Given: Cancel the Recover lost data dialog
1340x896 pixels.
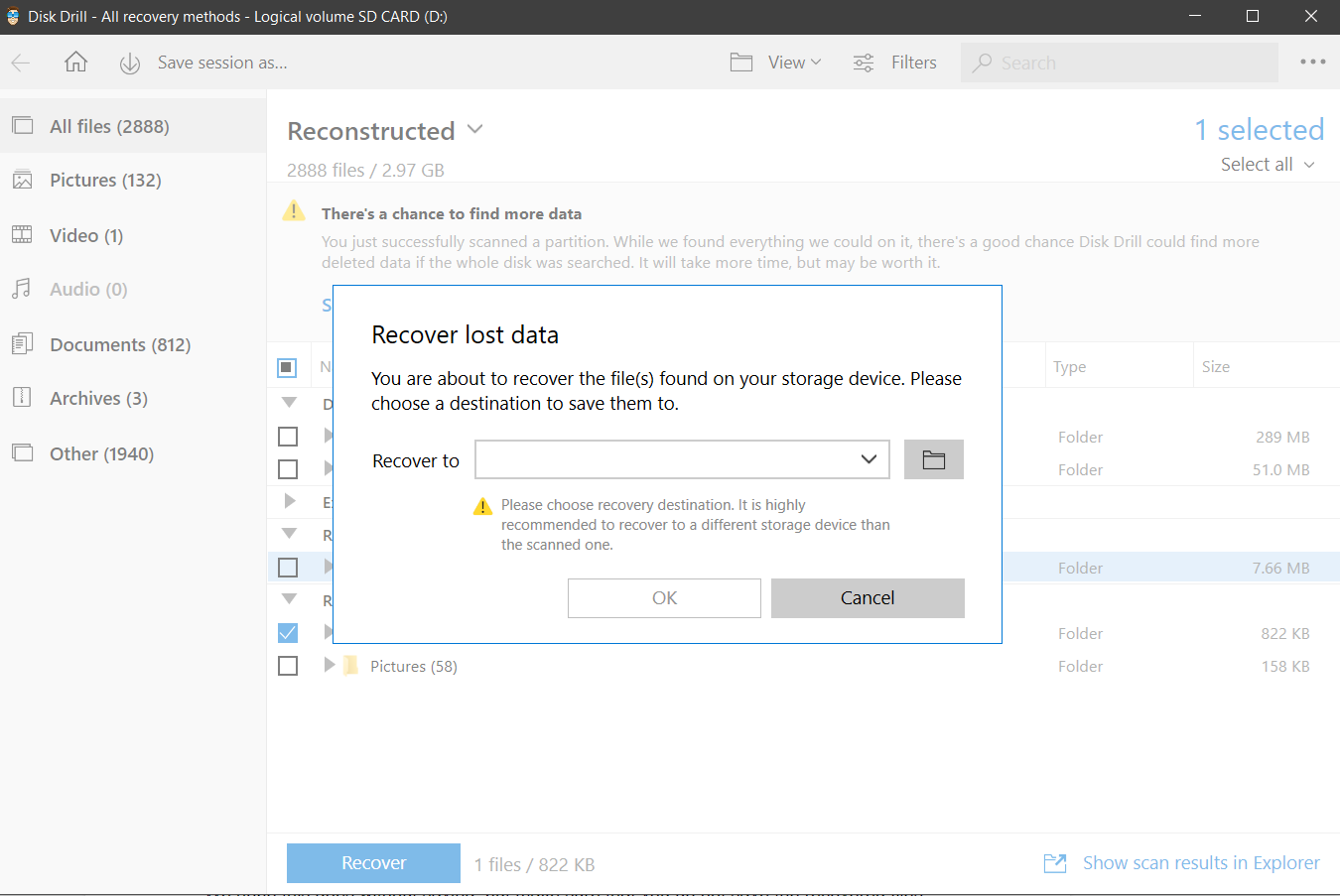Looking at the screenshot, I should pos(868,598).
